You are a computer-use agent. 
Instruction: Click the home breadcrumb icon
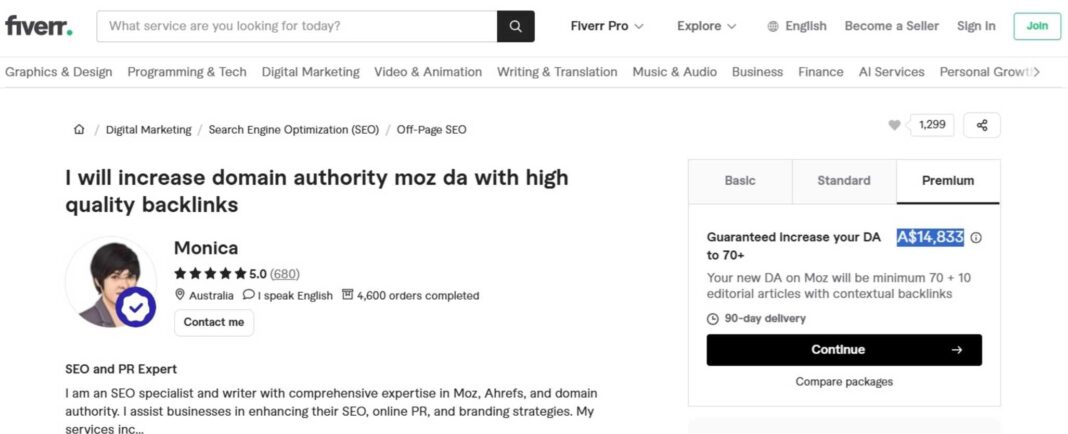click(x=79, y=129)
